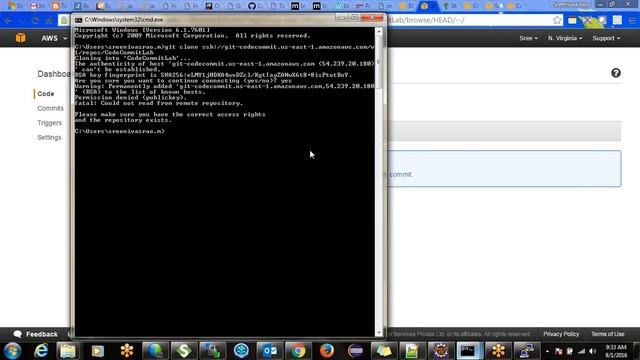Viewport: 640px width, 360px height.
Task: Open Triggers in the sidebar
Action: tap(49, 123)
